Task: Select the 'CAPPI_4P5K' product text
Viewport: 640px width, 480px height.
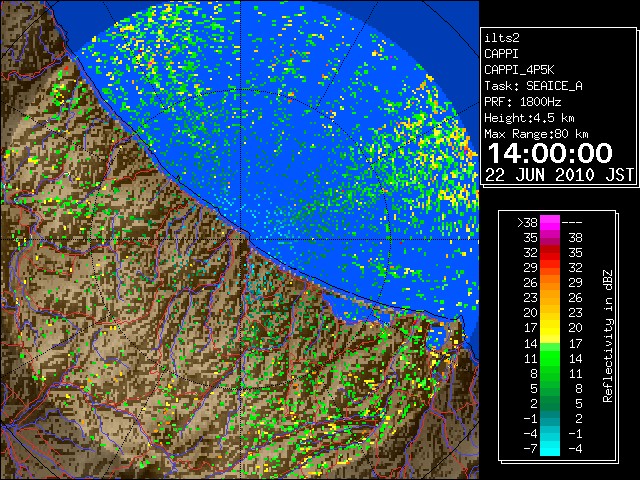Action: point(519,70)
